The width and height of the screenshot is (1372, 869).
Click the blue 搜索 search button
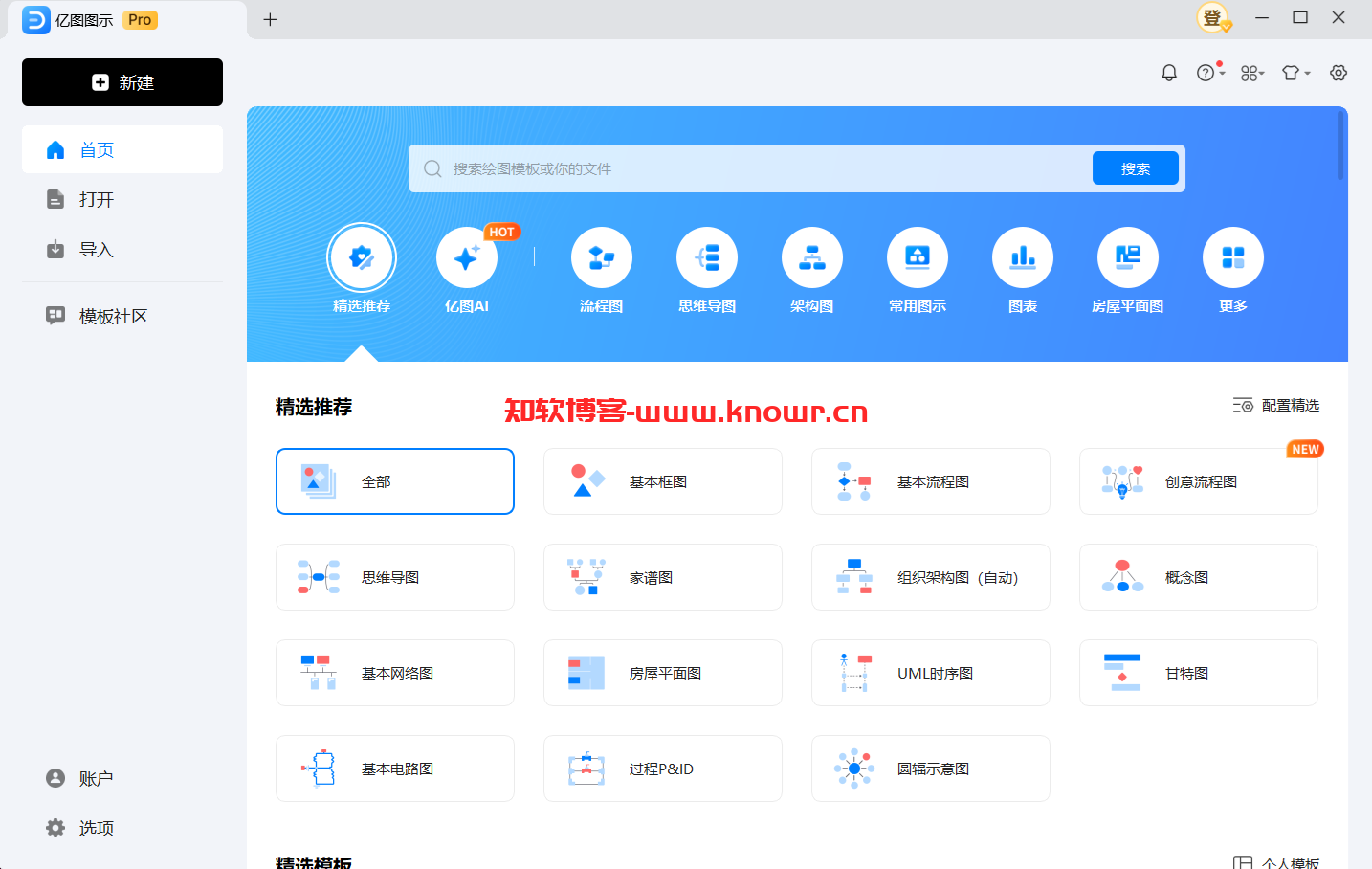1136,168
